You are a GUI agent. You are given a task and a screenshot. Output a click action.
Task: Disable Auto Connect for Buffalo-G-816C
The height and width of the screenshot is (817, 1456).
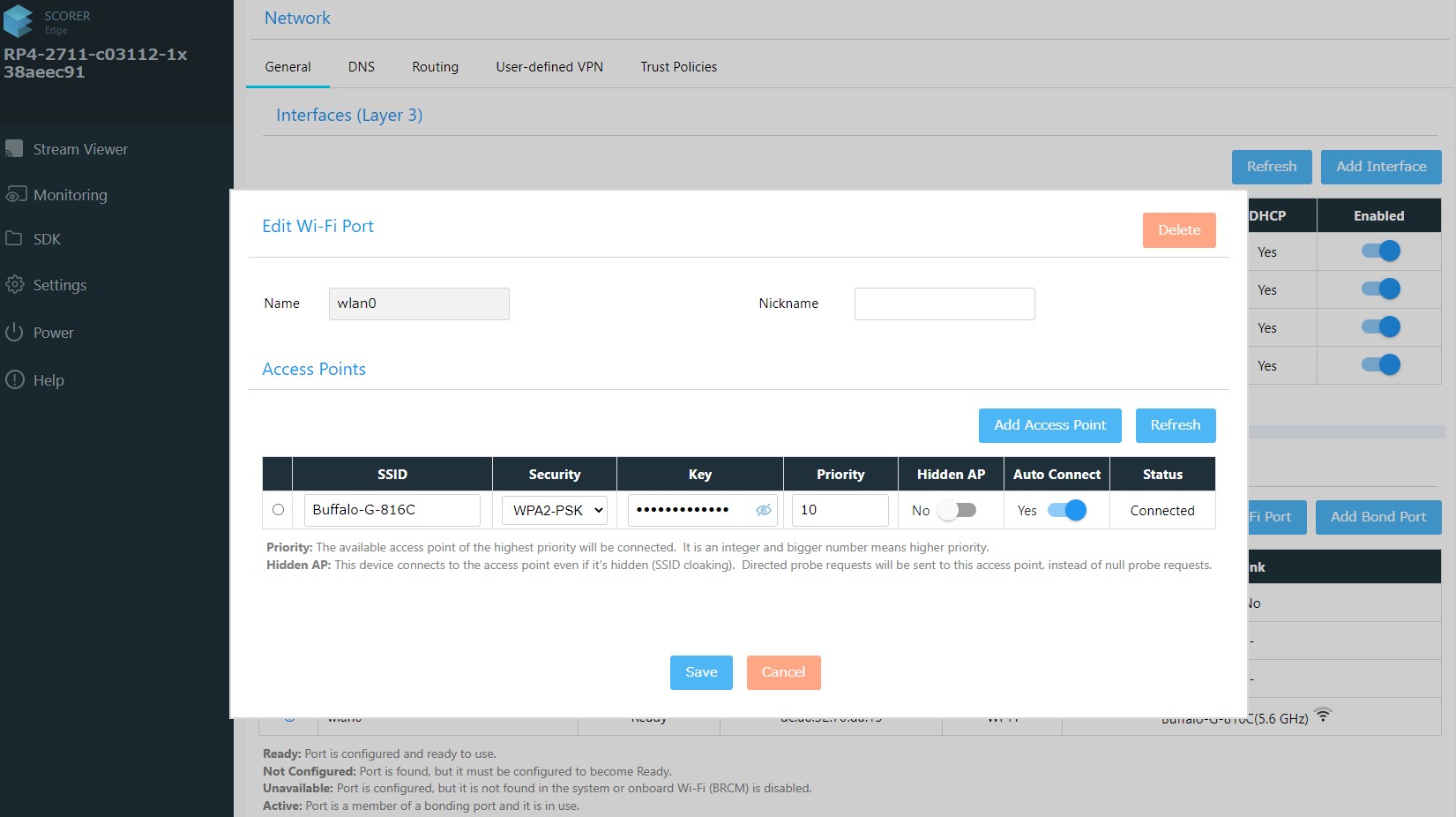tap(1066, 510)
